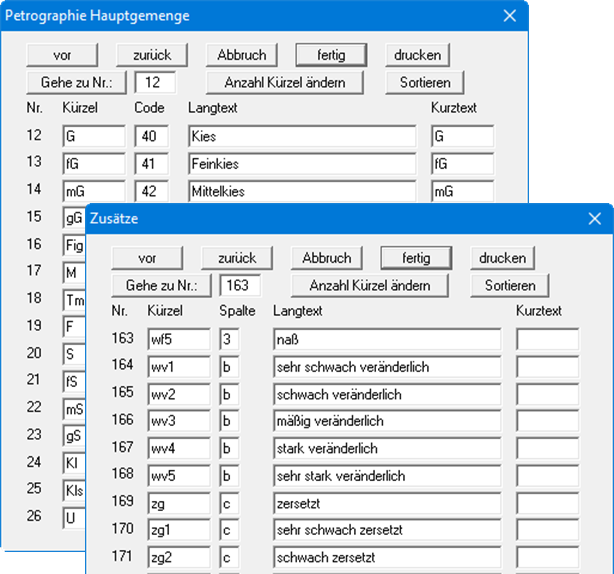Click the empty Kurztext field of row 165
Viewport: 614px width, 574px height.
(547, 394)
